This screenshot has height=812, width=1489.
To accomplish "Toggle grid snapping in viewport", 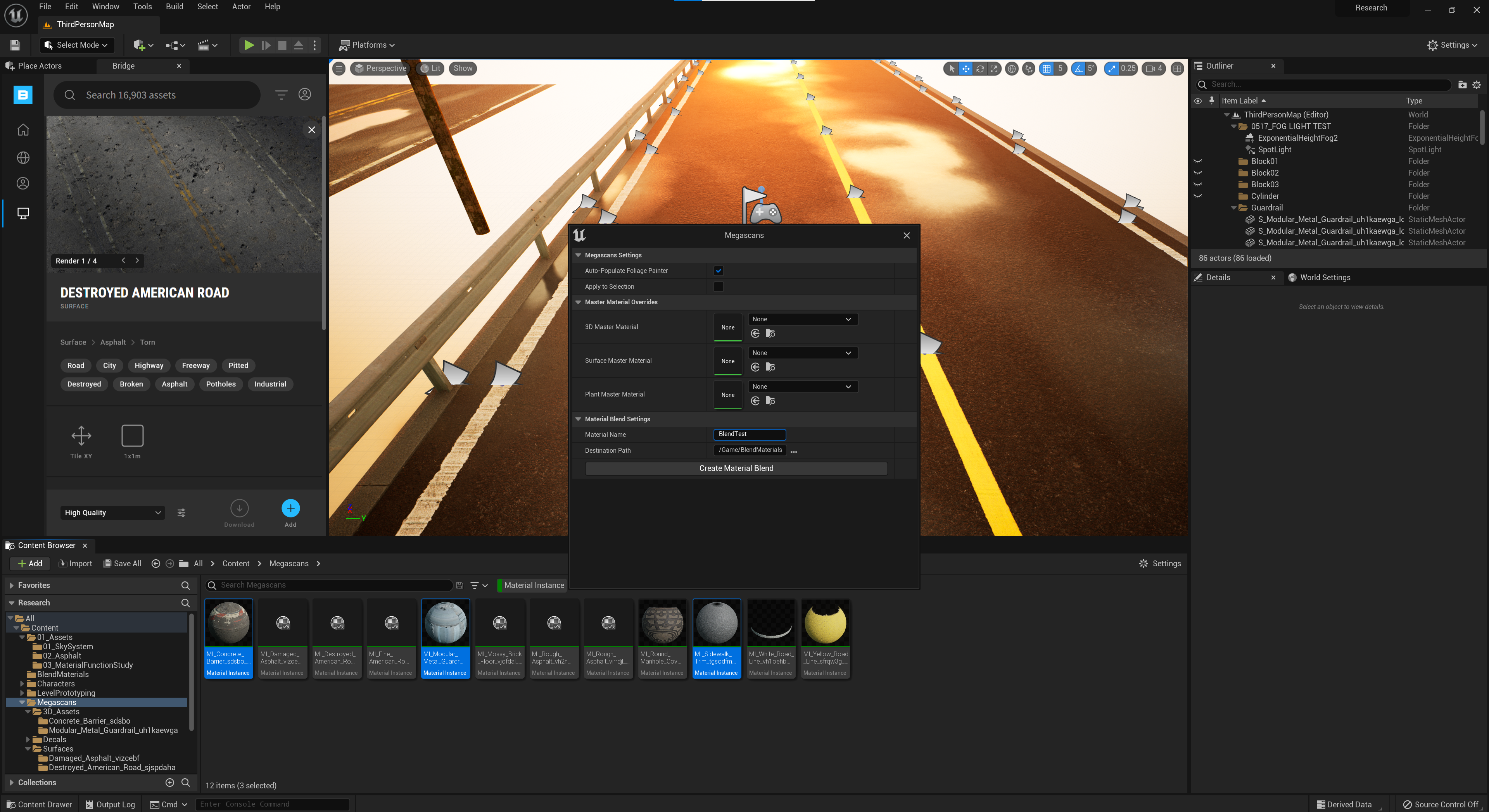I will (1046, 69).
